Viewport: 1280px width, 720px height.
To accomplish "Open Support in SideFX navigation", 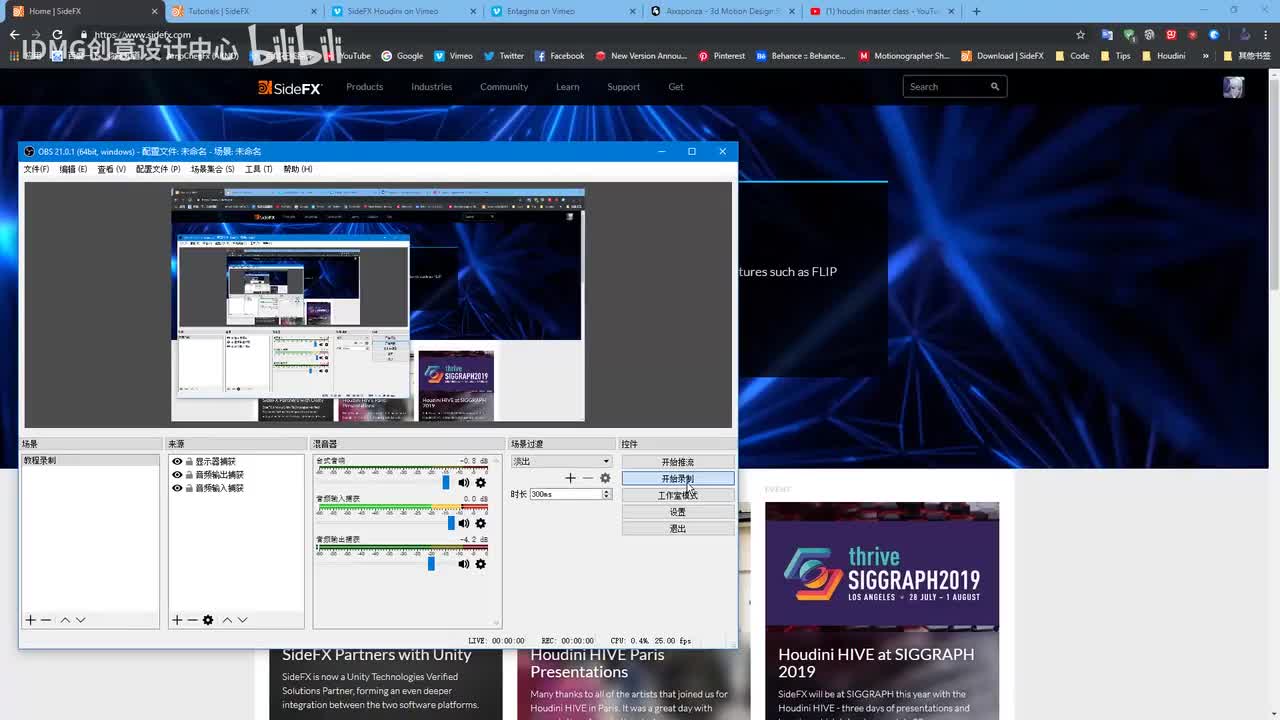I will click(x=623, y=87).
